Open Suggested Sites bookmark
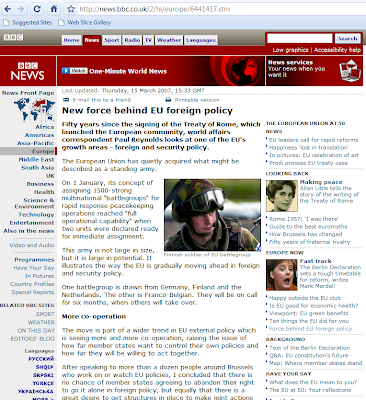Screen dimensions: 366x400 [x=28, y=23]
